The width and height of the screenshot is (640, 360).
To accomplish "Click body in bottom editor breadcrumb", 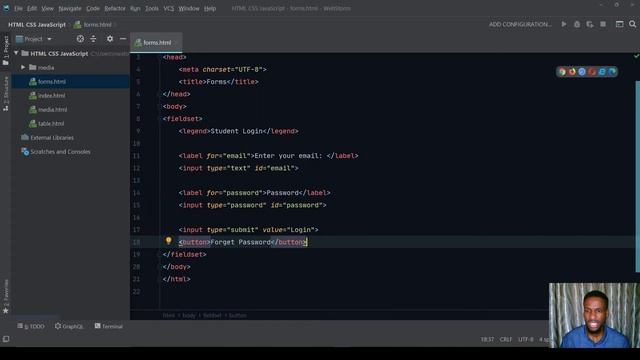I will (x=189, y=316).
